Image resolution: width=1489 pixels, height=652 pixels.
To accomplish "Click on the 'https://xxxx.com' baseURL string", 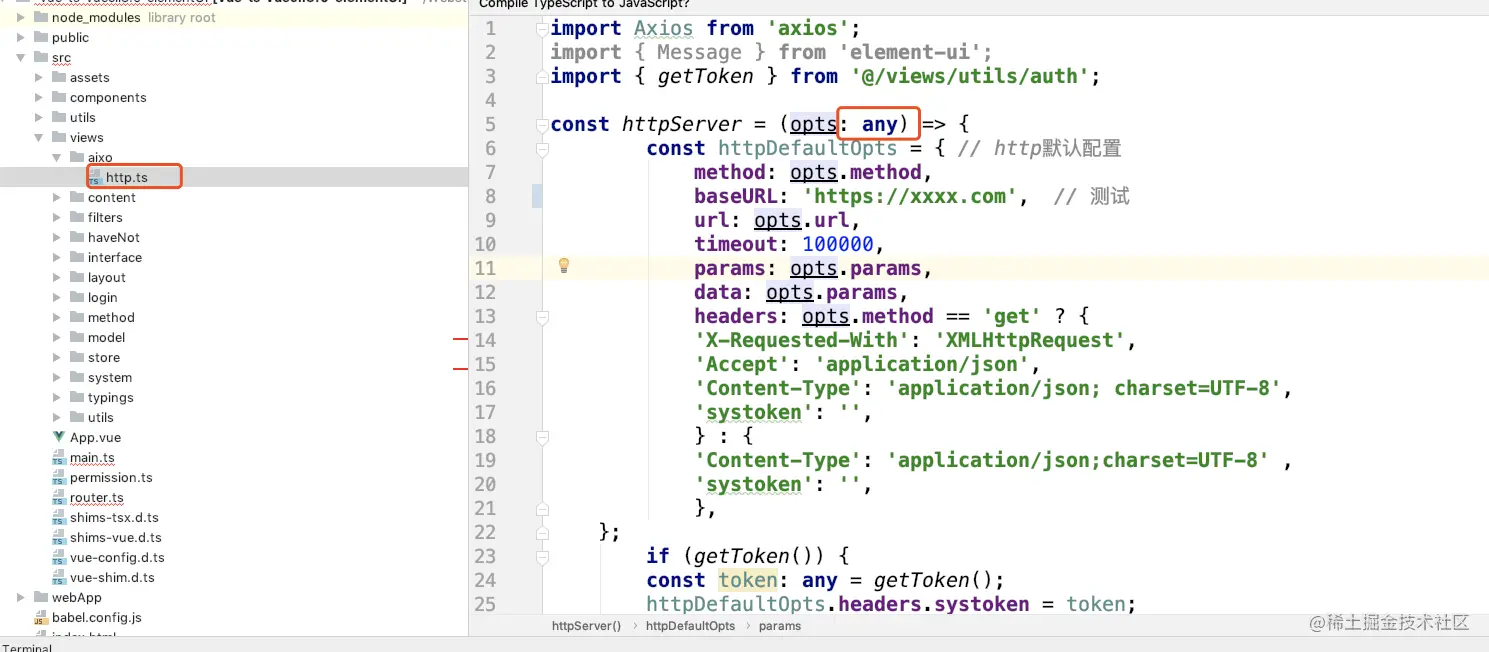I will click(x=910, y=196).
